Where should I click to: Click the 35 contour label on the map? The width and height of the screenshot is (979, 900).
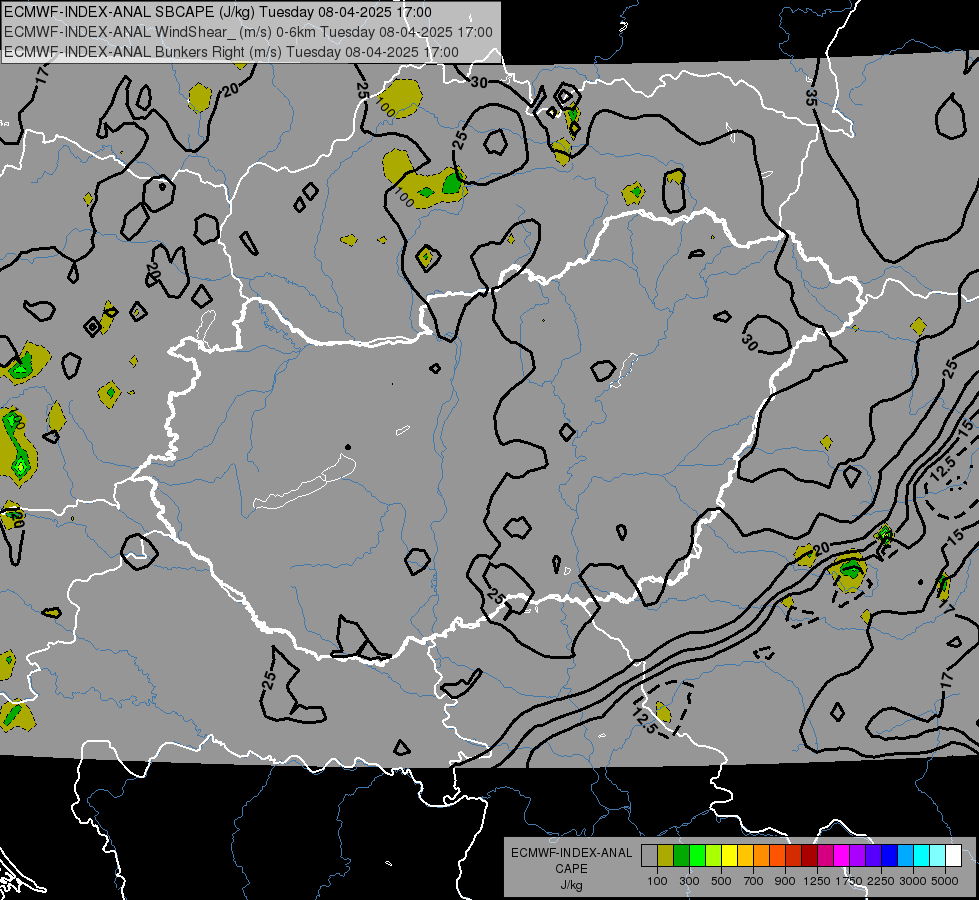pos(811,97)
